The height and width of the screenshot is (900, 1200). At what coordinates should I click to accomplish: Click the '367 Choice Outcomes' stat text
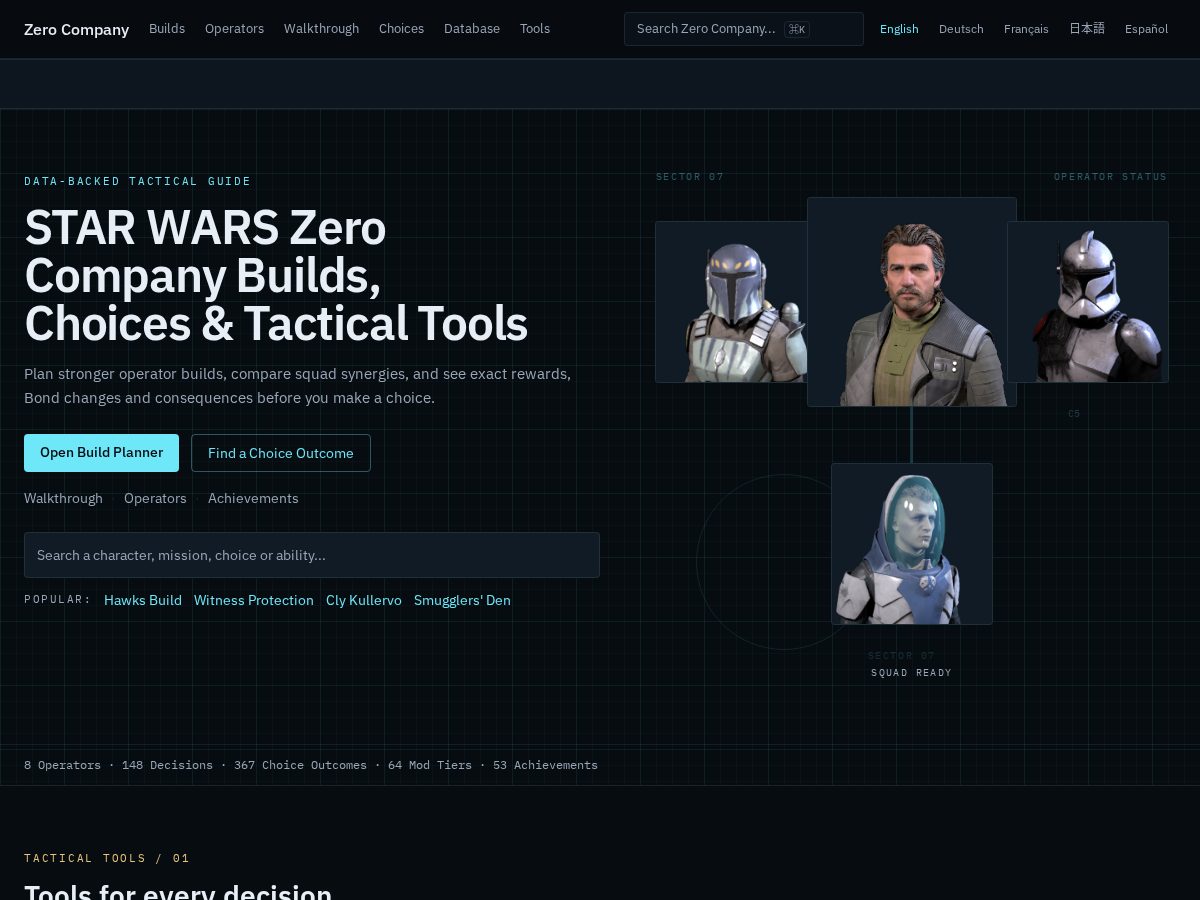pyautogui.click(x=300, y=765)
